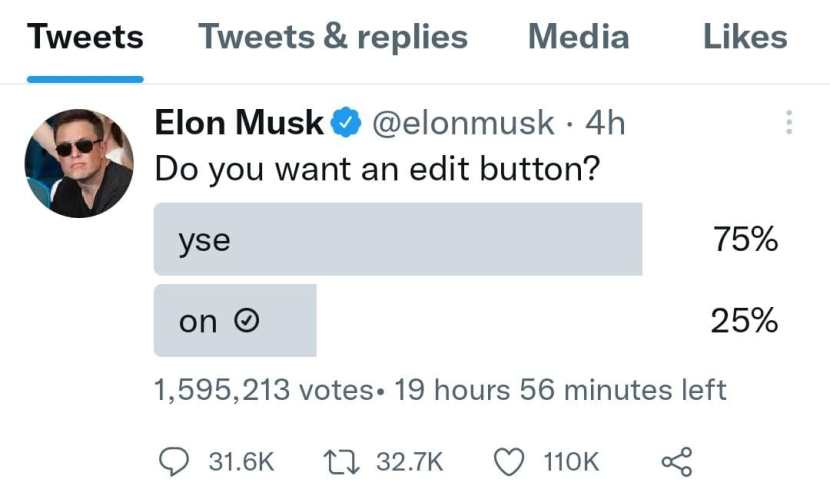Open Elon Musk's profile picture
Screen dimensions: 830x489
(x=79, y=163)
